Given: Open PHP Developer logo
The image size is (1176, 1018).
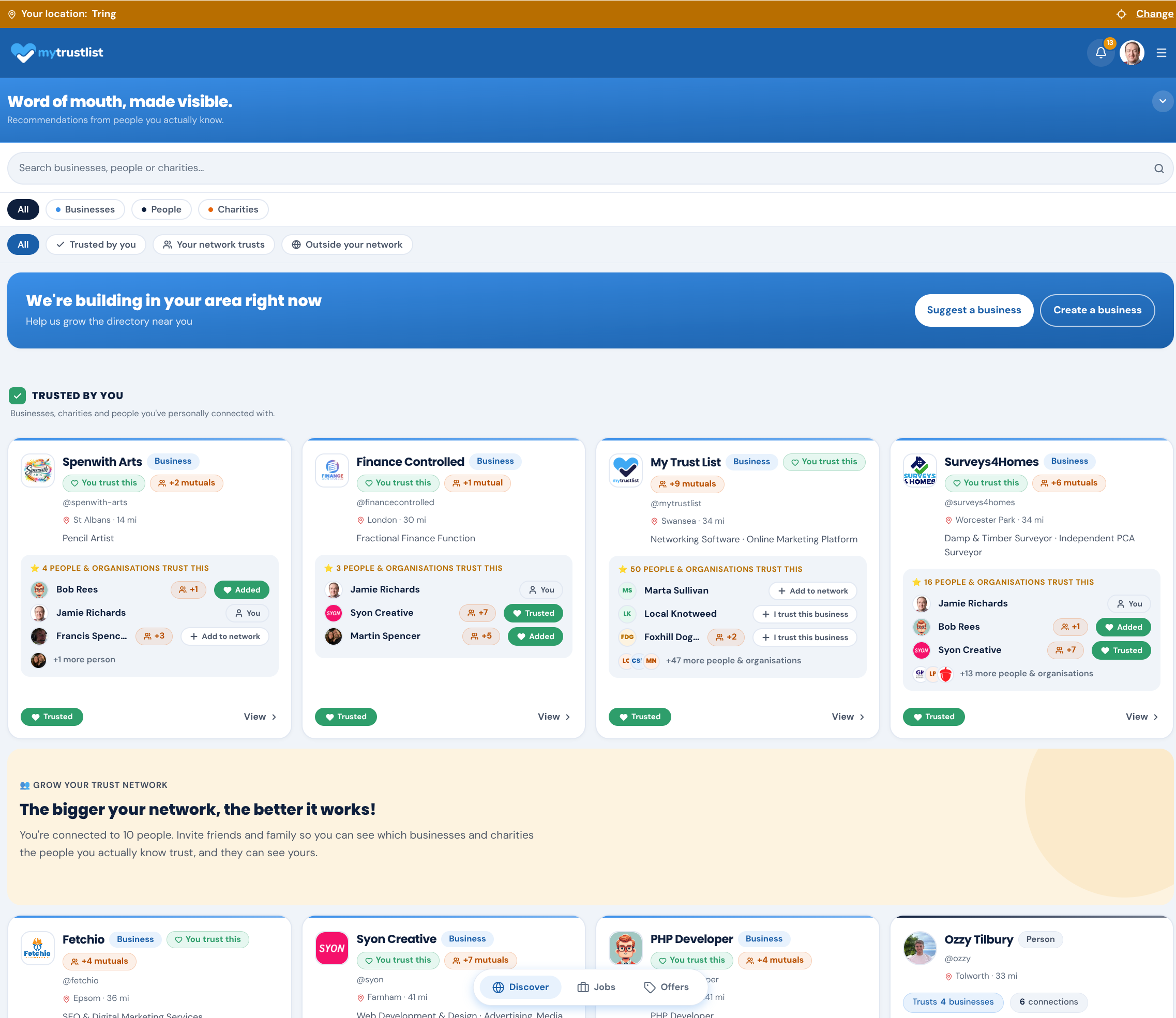Looking at the screenshot, I should (626, 948).
